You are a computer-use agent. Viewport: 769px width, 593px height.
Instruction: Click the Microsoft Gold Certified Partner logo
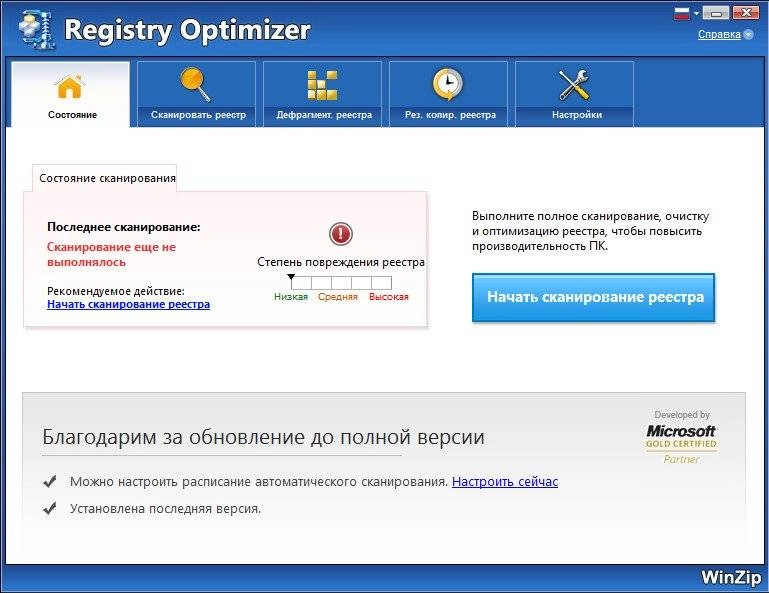tap(681, 438)
